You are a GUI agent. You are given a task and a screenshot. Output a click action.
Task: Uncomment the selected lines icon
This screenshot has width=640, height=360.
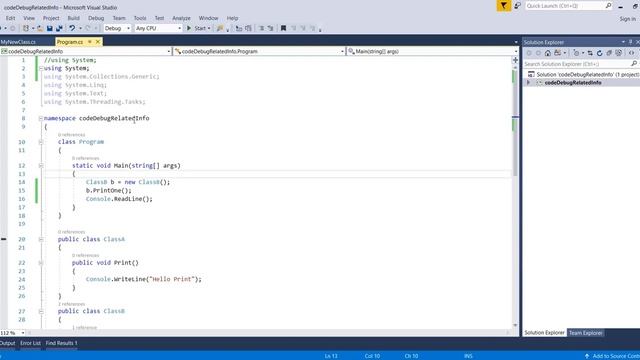[270, 28]
